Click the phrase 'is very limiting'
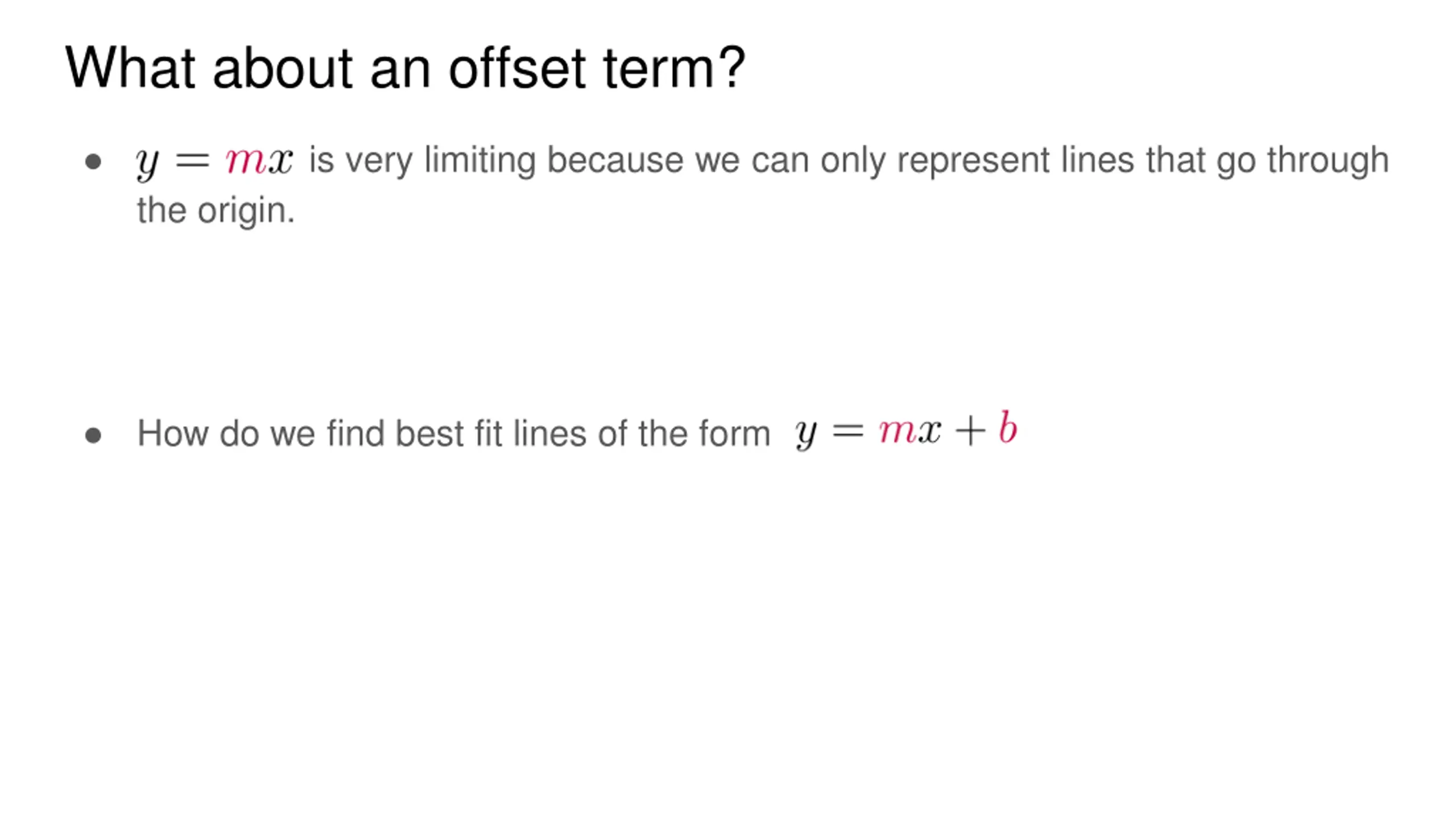Viewport: 1456px width, 819px height. point(423,160)
